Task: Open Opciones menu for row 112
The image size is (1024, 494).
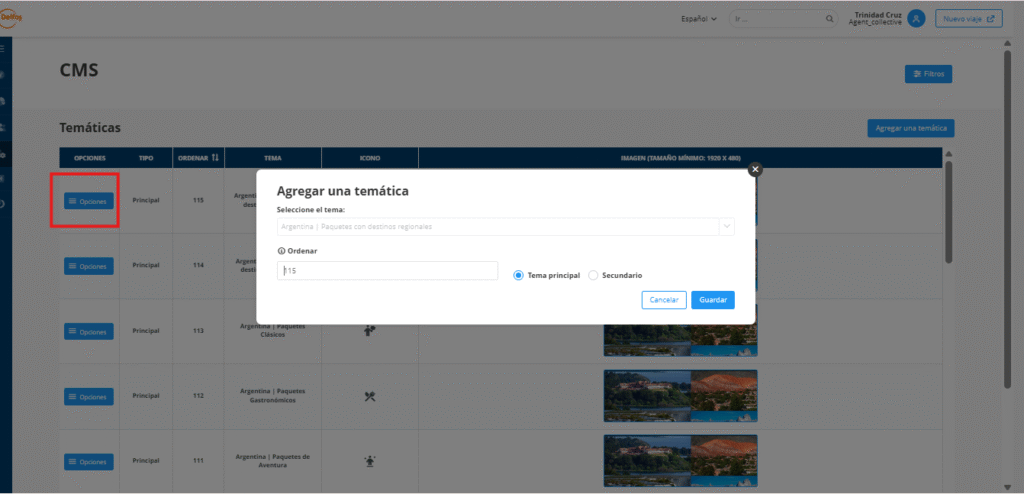Action: pos(88,396)
